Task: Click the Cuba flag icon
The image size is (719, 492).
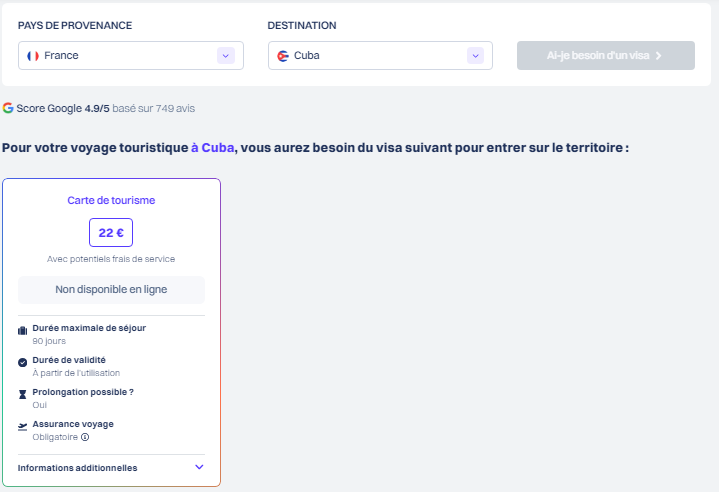Action: click(283, 56)
